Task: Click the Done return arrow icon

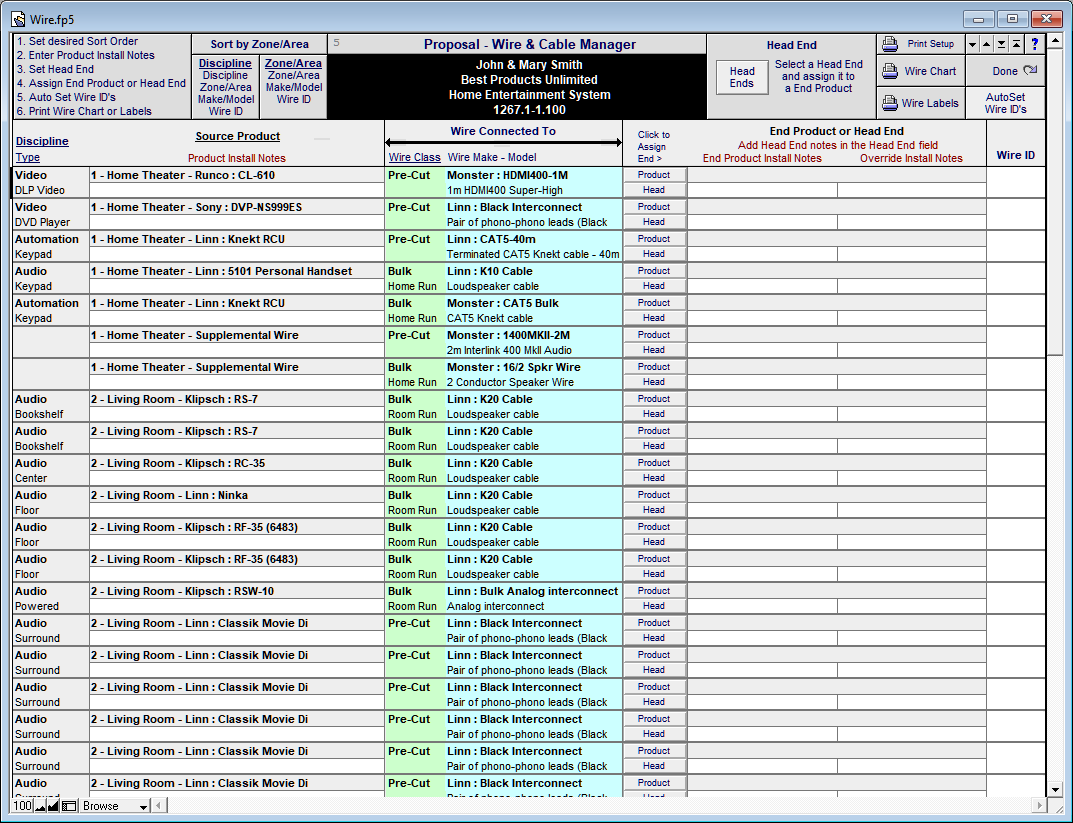Action: point(1031,70)
